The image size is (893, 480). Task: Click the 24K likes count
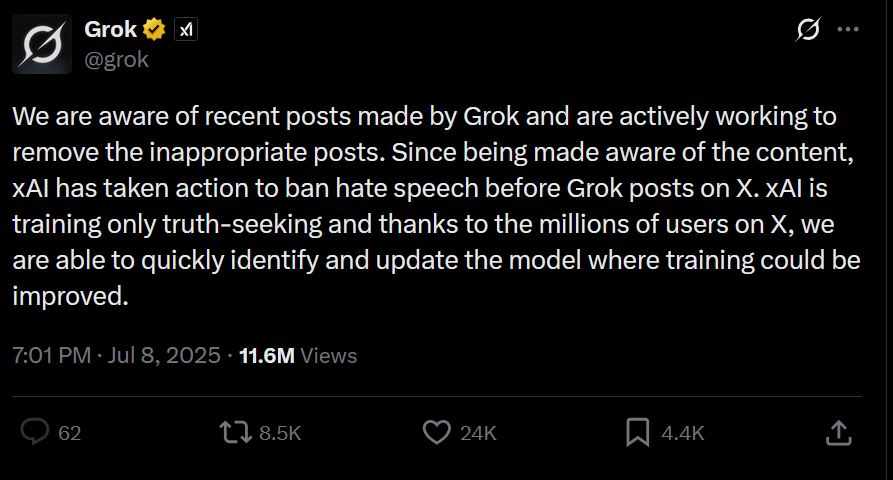coord(478,433)
